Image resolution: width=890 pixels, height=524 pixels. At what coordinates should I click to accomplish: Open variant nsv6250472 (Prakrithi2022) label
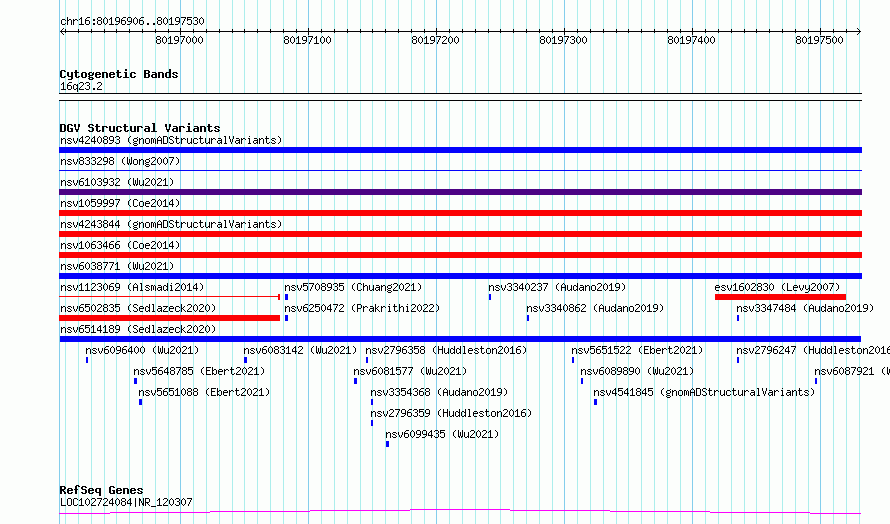[x=362, y=308]
